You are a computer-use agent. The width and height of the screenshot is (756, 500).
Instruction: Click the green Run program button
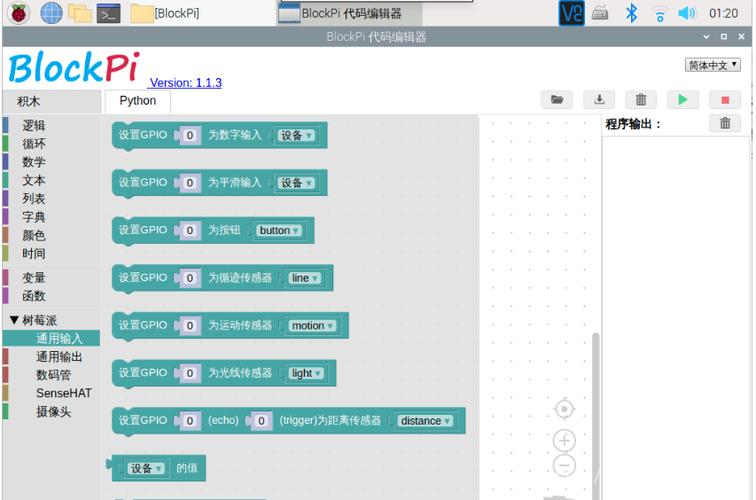pyautogui.click(x=682, y=100)
